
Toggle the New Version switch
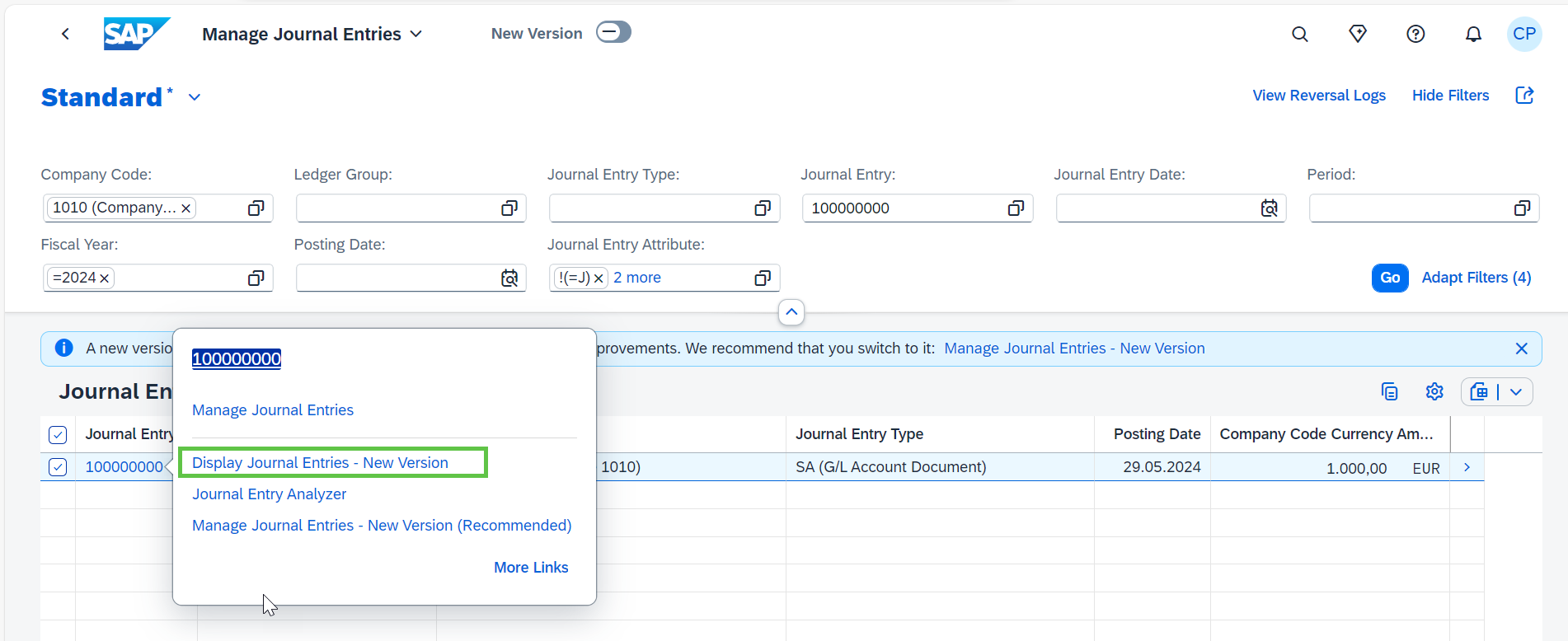click(x=613, y=32)
